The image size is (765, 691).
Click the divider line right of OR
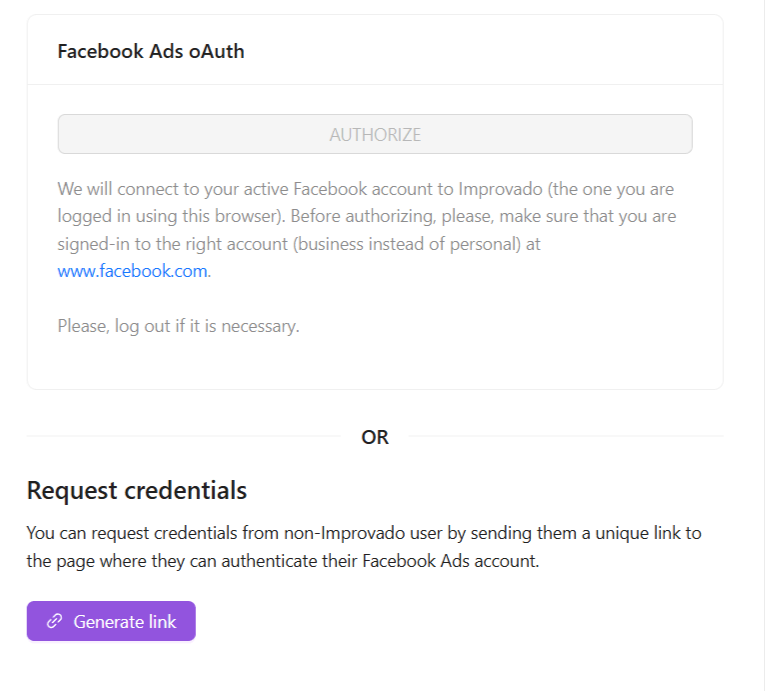(565, 436)
